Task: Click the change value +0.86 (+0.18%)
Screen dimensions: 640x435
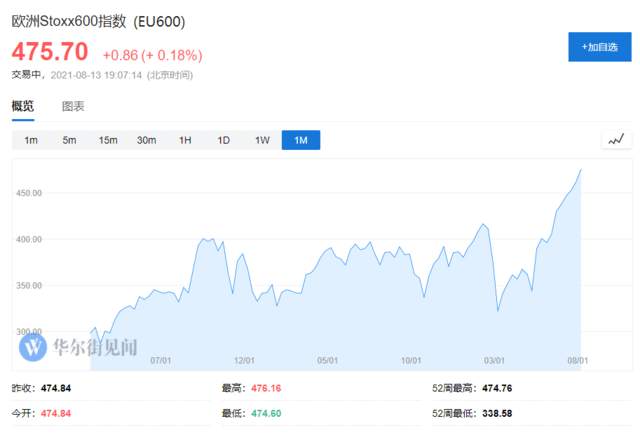Action: (152, 55)
